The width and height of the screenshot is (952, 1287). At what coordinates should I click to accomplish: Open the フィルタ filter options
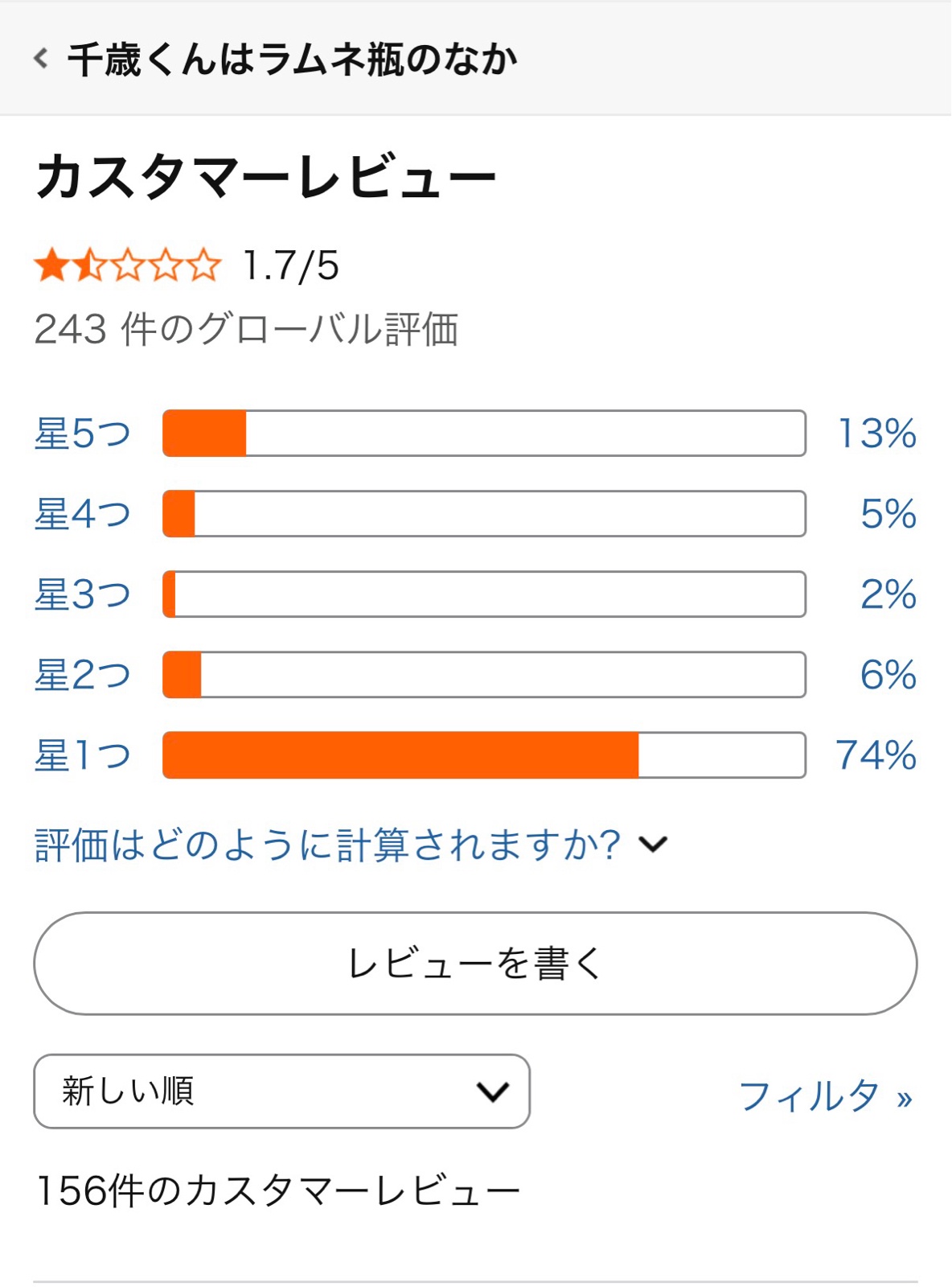click(825, 1096)
